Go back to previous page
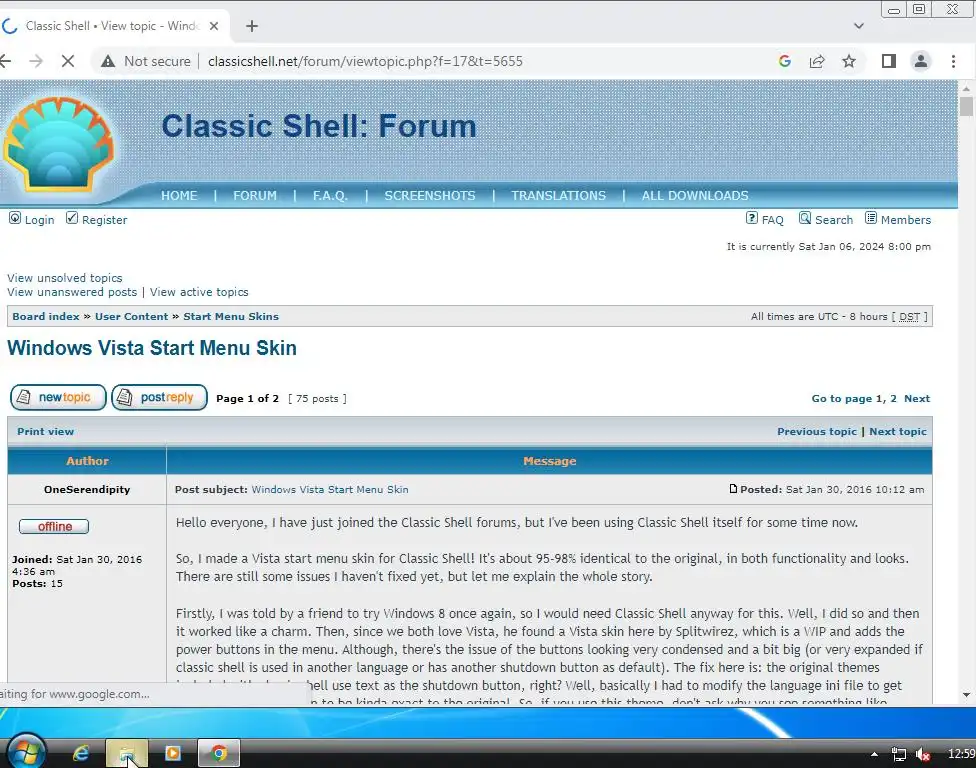Viewport: 976px width, 768px height. [x=6, y=61]
